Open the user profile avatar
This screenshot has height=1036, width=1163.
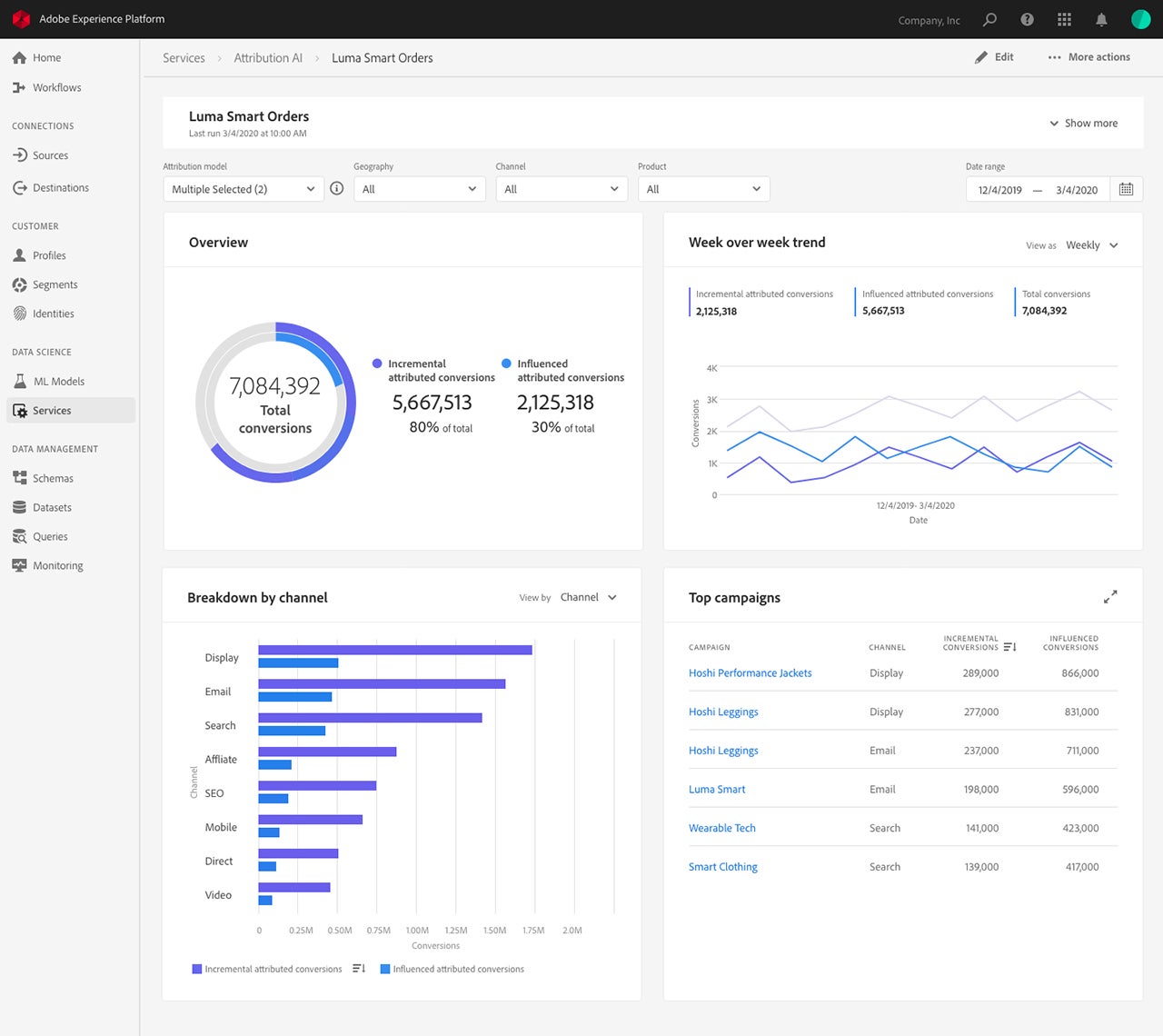point(1141,19)
